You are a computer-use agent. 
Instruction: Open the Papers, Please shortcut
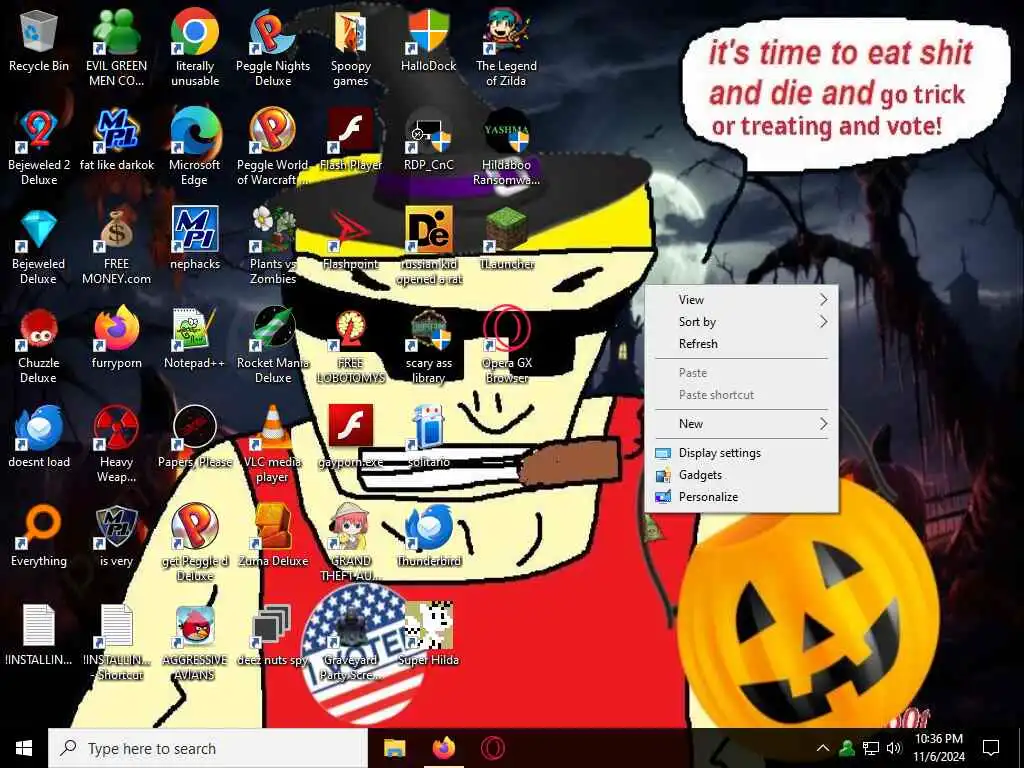[x=195, y=438]
